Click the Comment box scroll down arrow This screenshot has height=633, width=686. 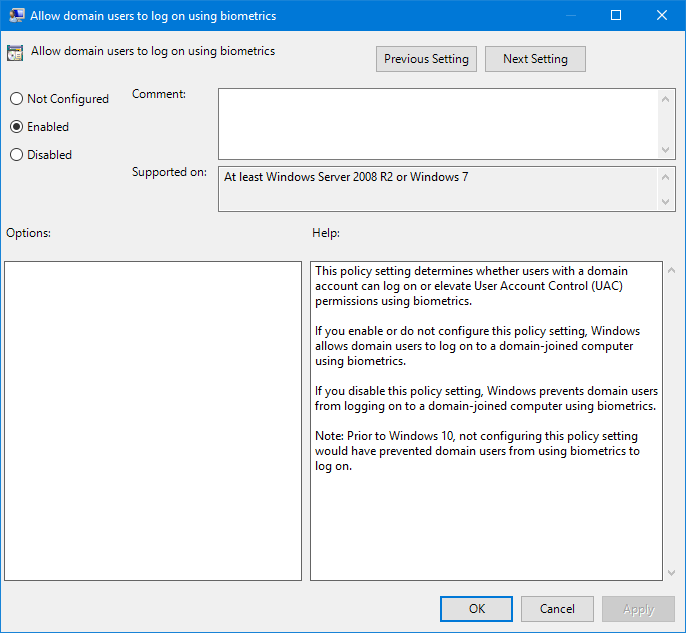(668, 149)
